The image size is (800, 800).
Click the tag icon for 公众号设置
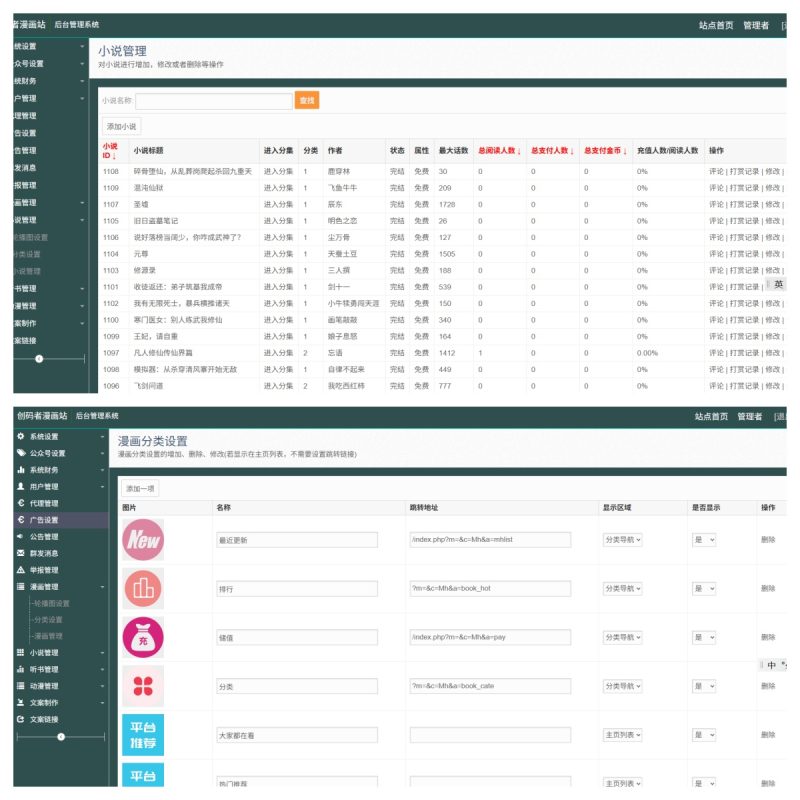21,453
